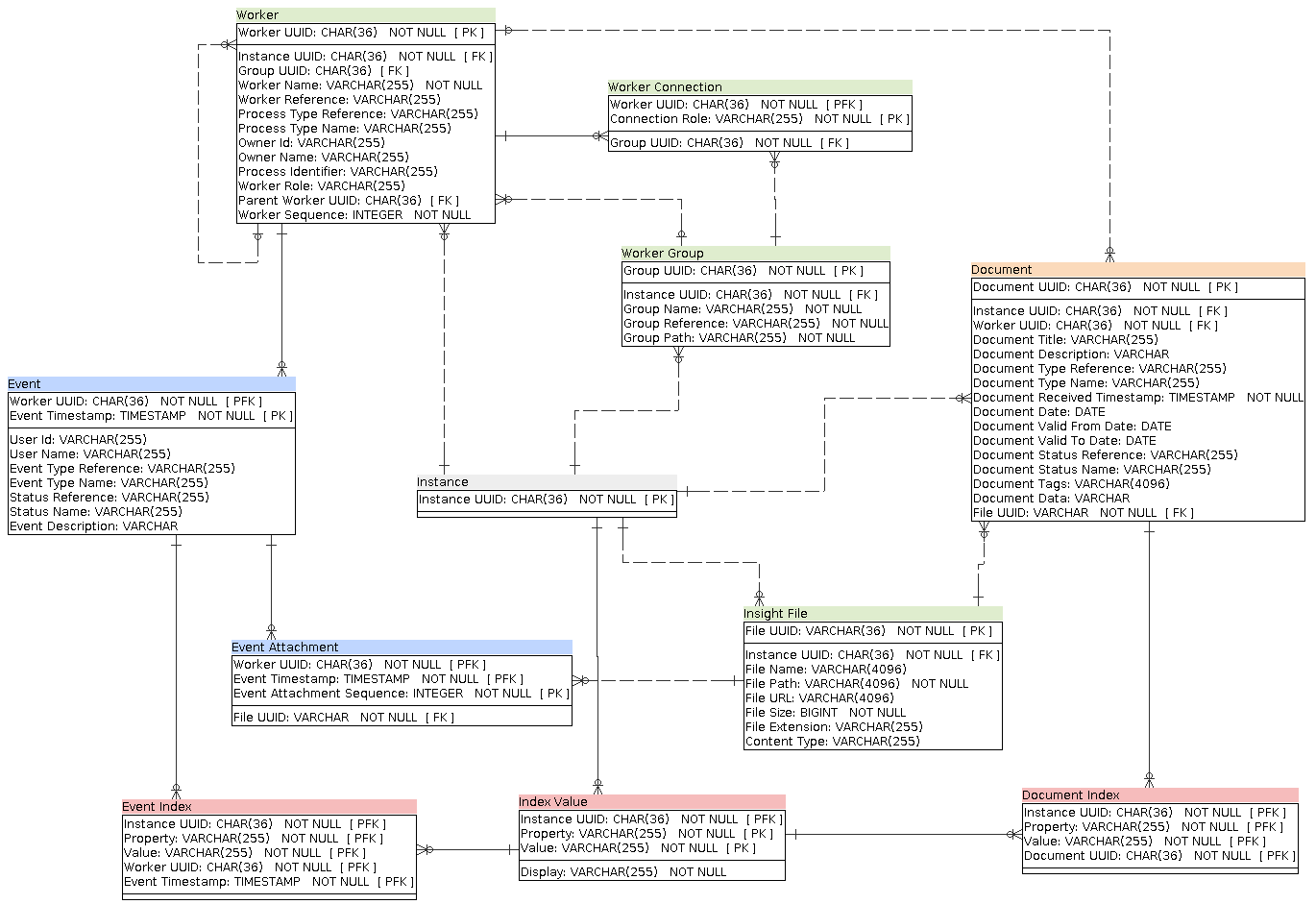
Task: Select the Worker Group table header
Action: [x=661, y=253]
